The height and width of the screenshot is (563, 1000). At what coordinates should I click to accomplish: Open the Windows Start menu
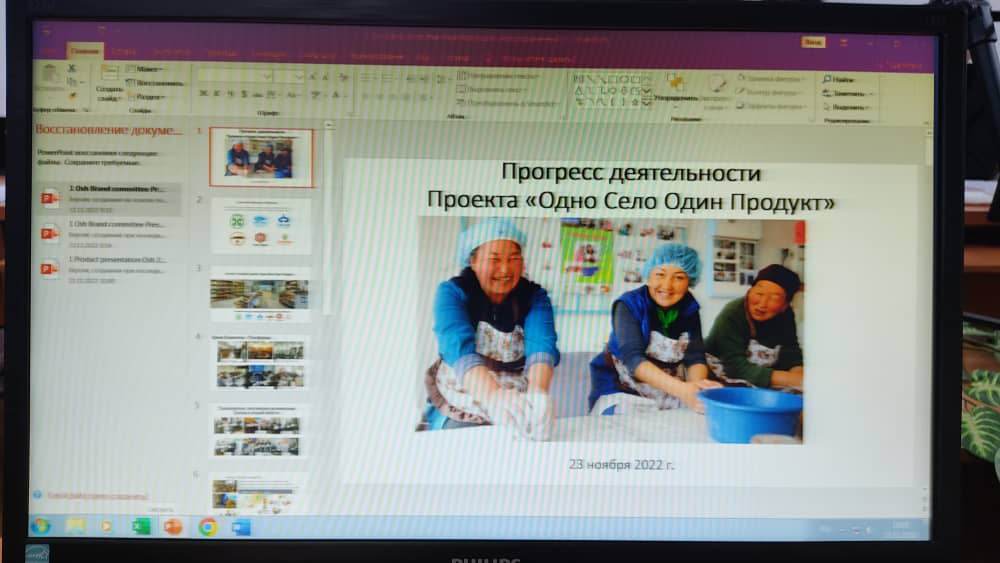(x=41, y=526)
